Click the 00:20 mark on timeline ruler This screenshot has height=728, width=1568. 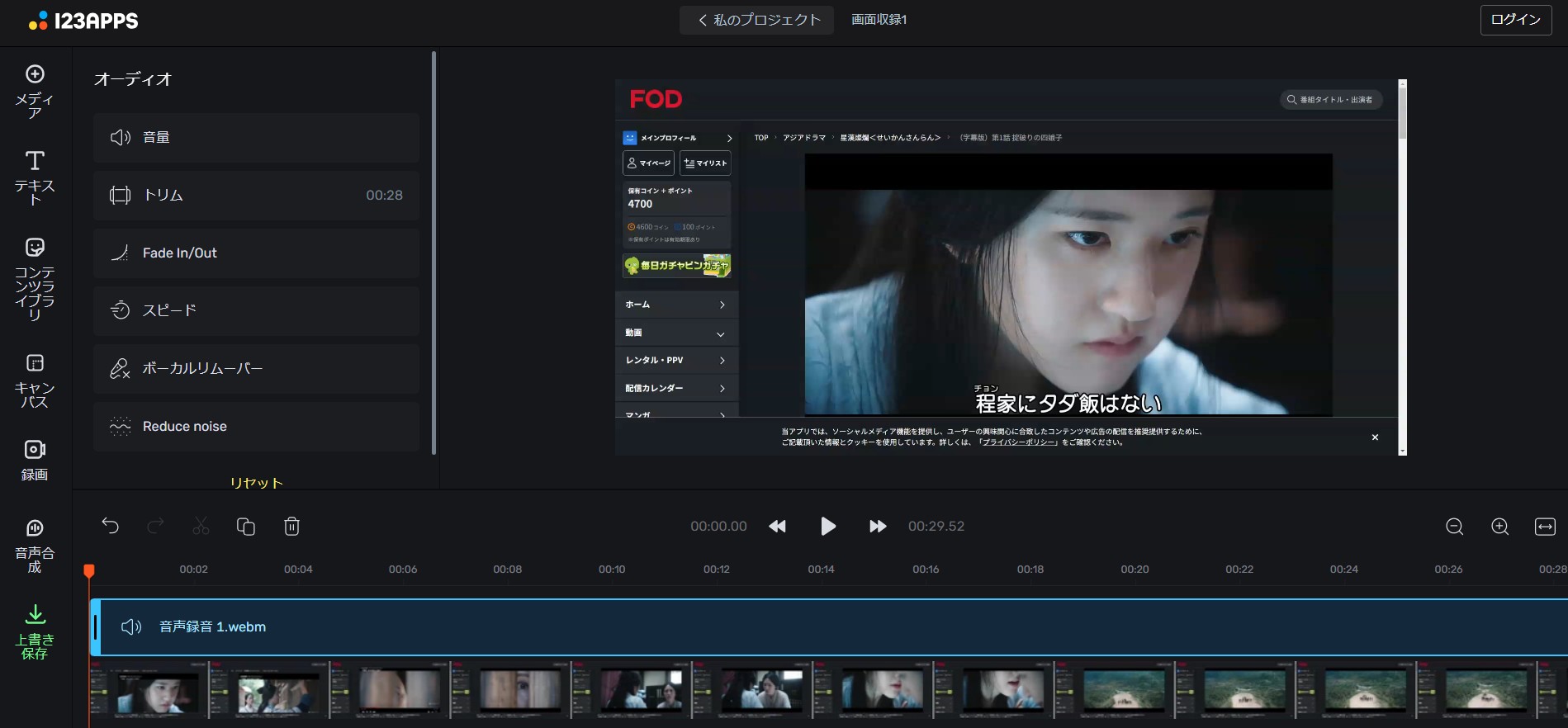point(1135,570)
